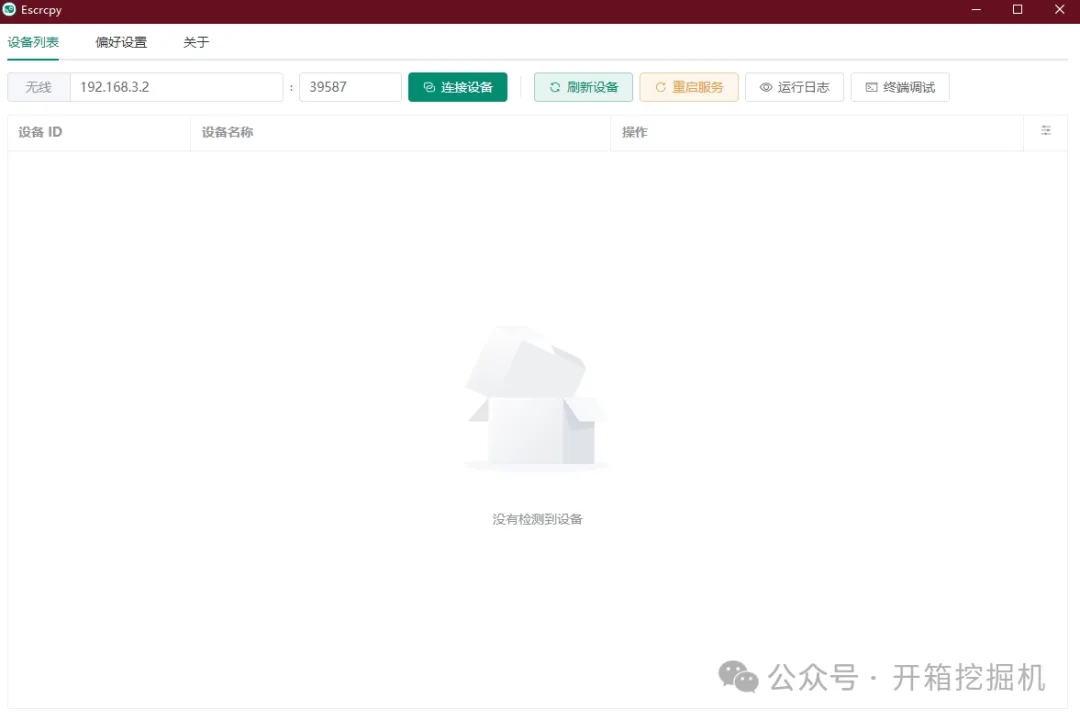Click the Escrcpy app icon in title bar
Viewport: 1080px width, 720px height.
click(10, 10)
